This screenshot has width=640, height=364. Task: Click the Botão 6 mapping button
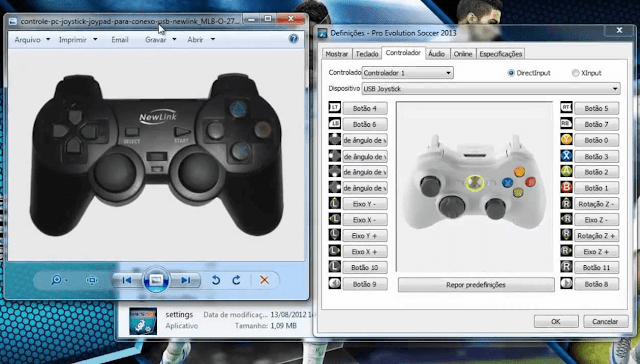point(364,124)
